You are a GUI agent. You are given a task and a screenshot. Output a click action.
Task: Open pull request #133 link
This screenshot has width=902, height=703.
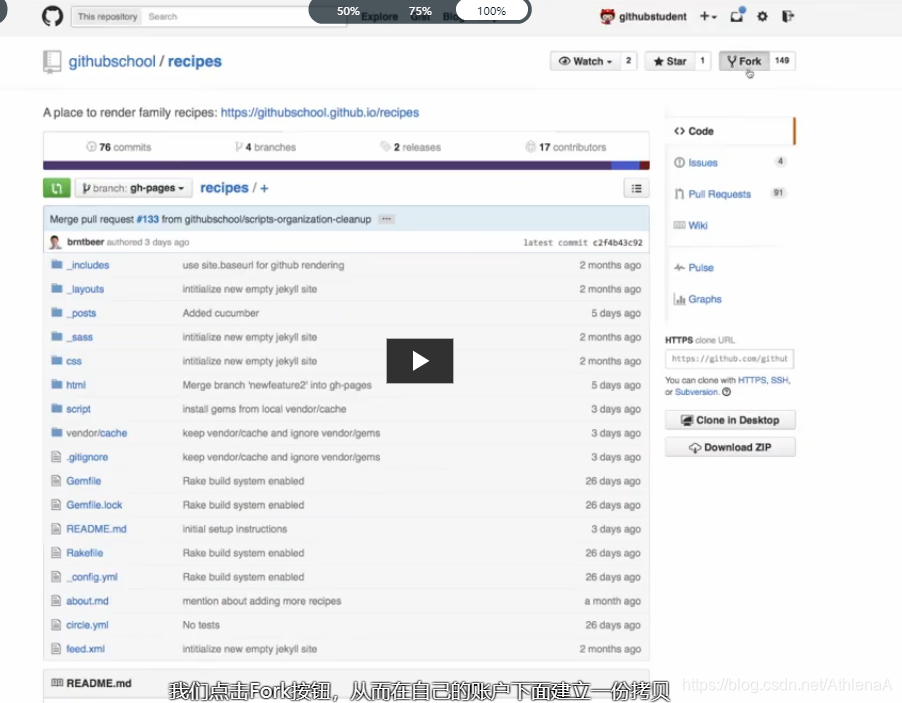pyautogui.click(x=147, y=219)
